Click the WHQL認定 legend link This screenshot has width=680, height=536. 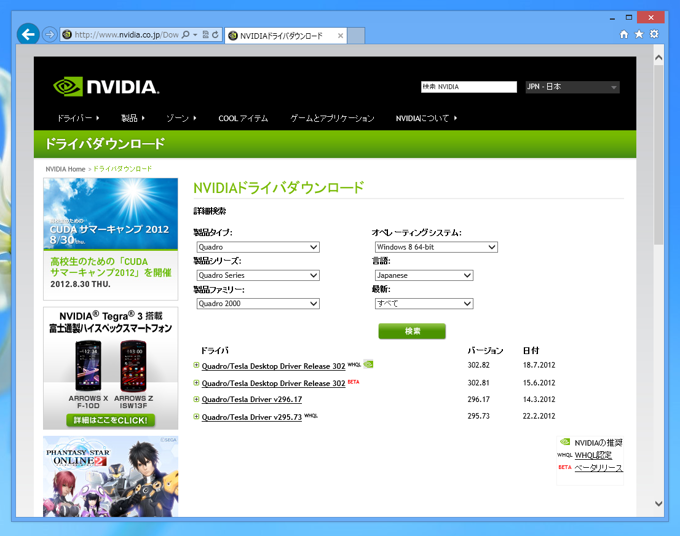(x=593, y=455)
